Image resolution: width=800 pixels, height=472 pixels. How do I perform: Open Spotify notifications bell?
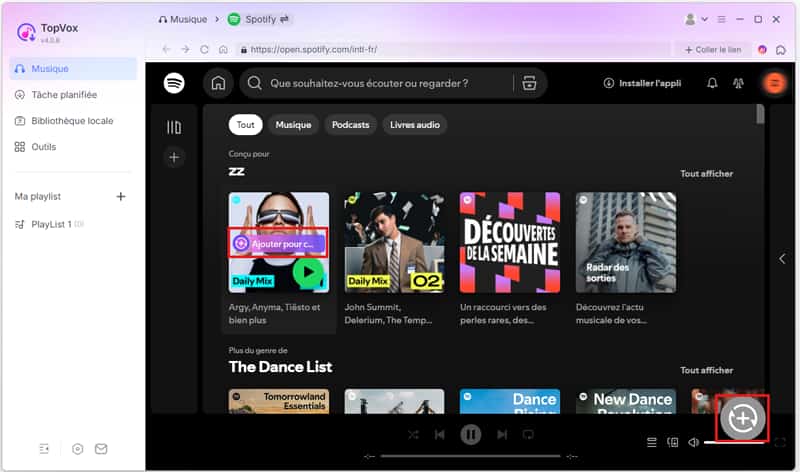pyautogui.click(x=712, y=83)
